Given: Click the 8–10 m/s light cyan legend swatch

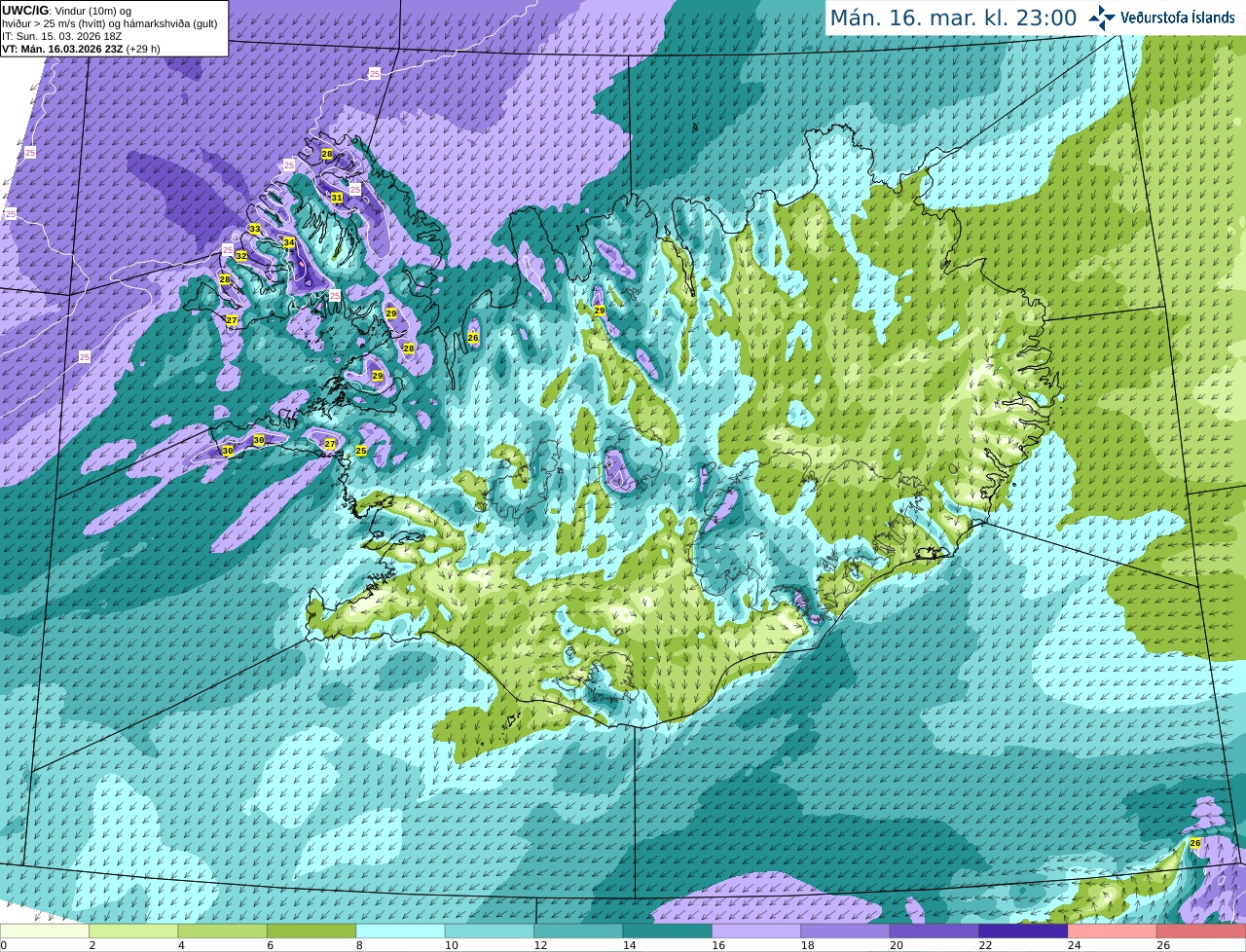Looking at the screenshot, I should pos(401,932).
